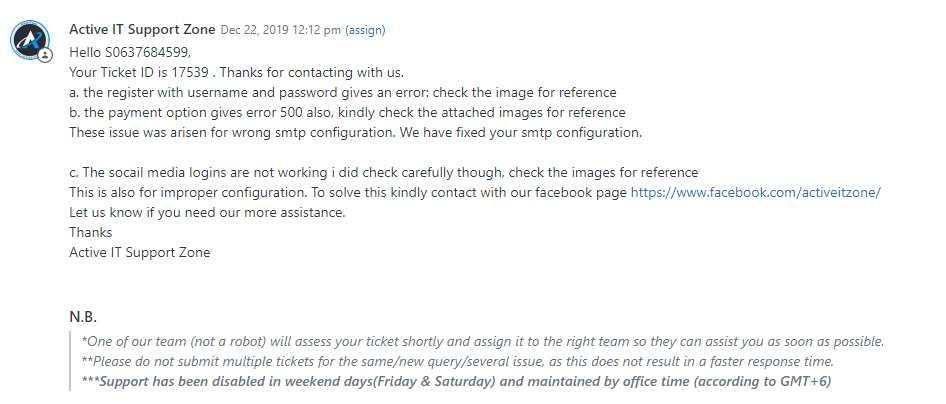Click the 'Your Ticket ID is 17539' line
Viewport: 946px width, 404px height.
point(236,72)
